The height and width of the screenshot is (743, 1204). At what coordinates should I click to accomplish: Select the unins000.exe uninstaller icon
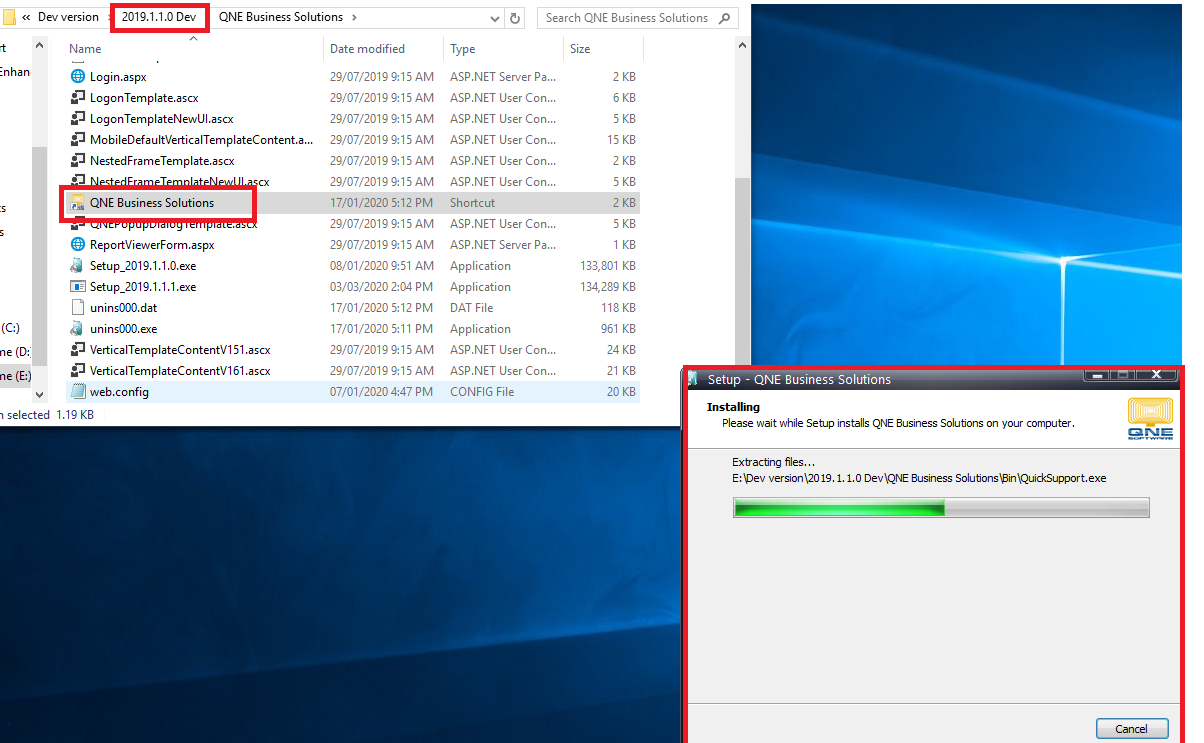point(77,329)
